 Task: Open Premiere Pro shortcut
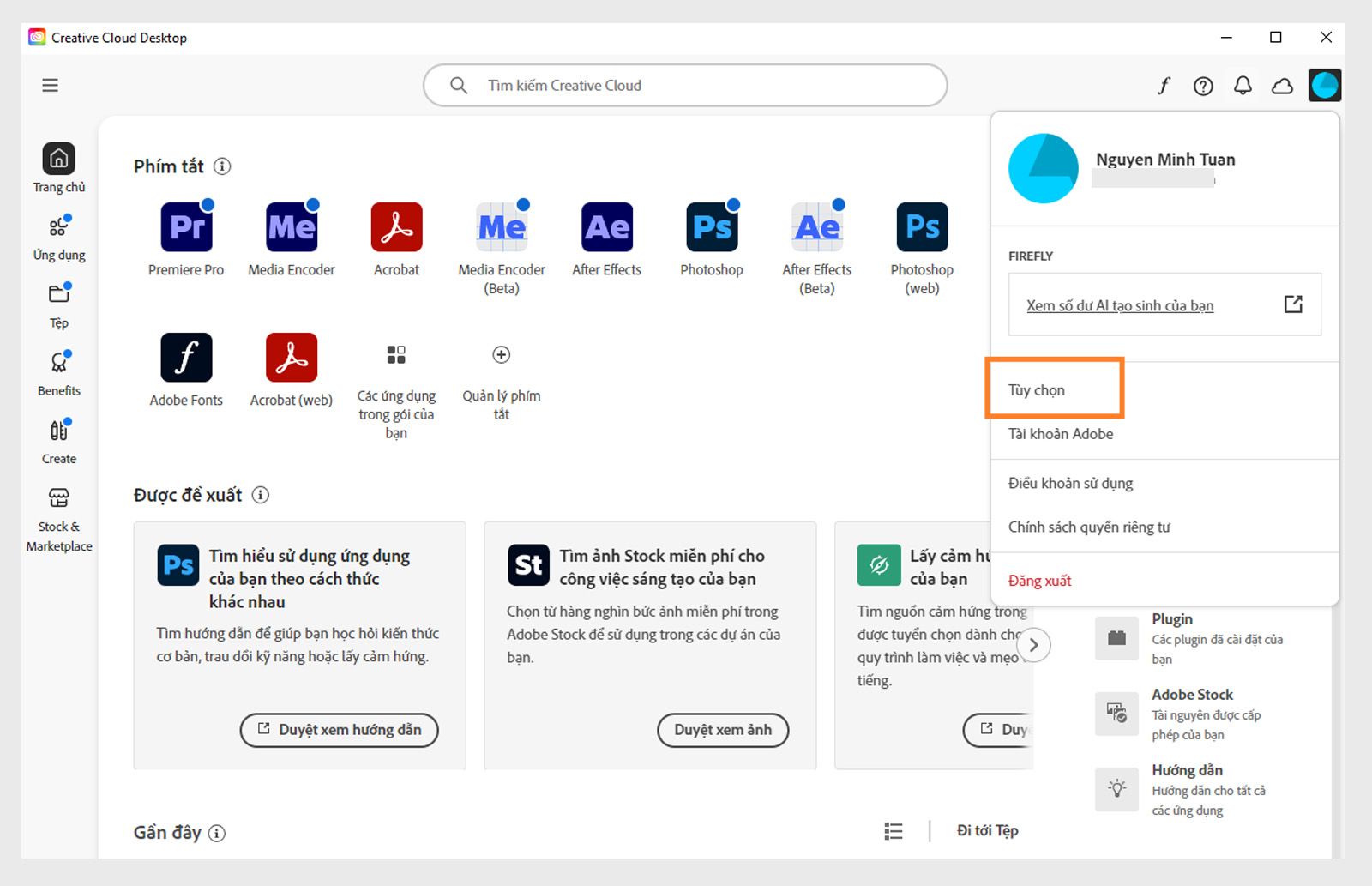(x=186, y=227)
